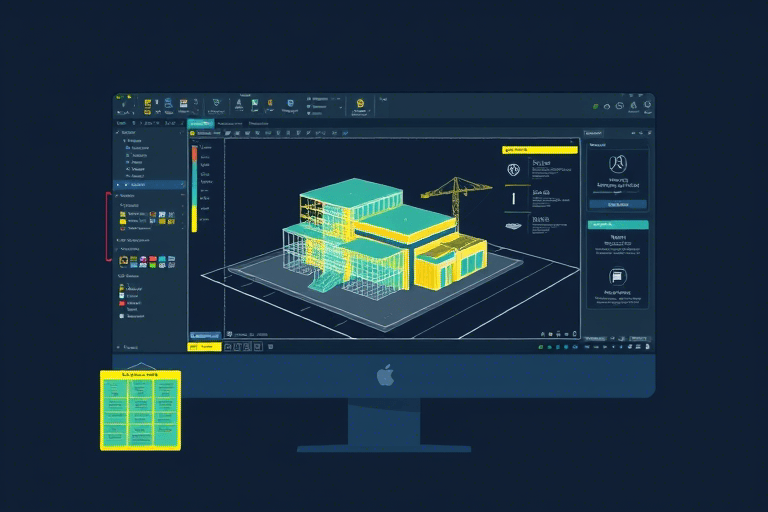The width and height of the screenshot is (768, 512).
Task: Switch to the active teal viewport tab
Action: tap(201, 123)
